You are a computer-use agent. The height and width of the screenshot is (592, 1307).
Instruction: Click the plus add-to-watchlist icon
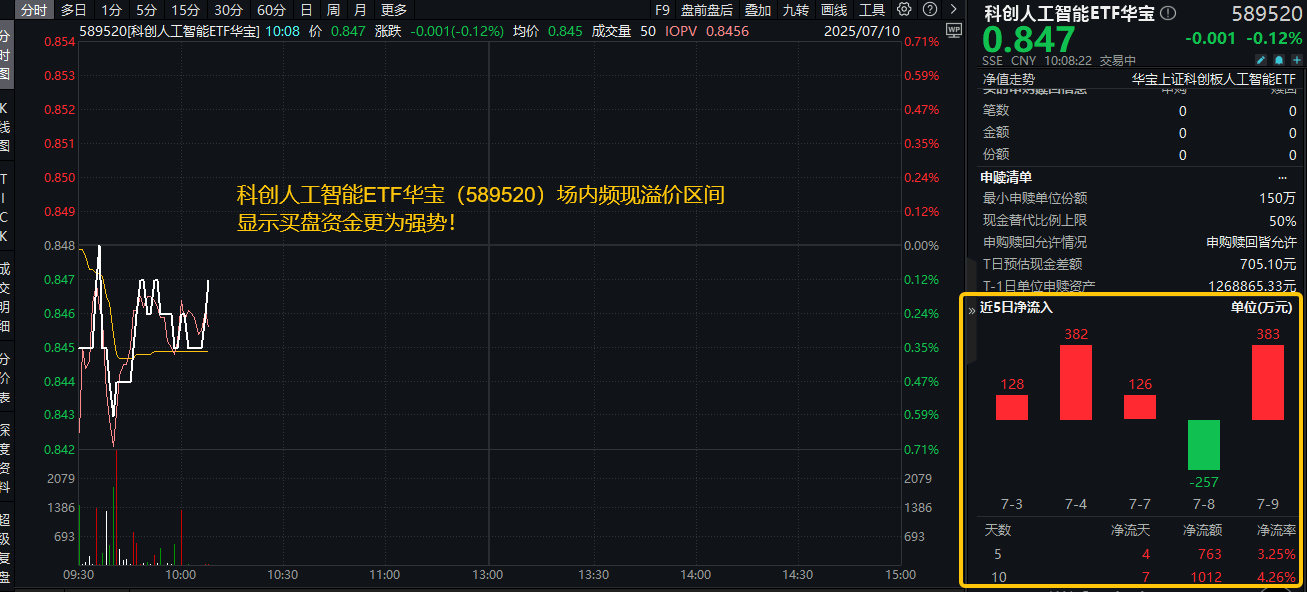click(x=1295, y=60)
